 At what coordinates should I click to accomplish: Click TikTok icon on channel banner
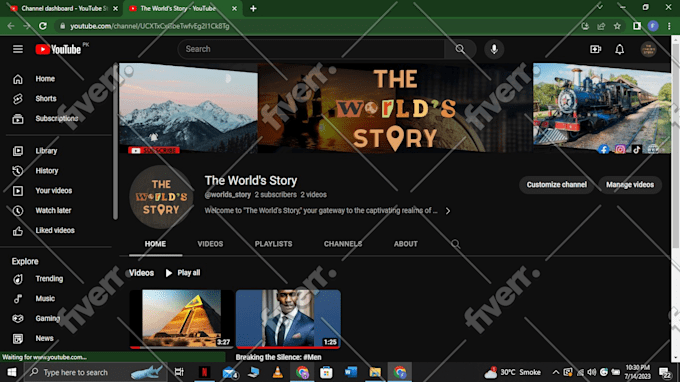coord(636,150)
